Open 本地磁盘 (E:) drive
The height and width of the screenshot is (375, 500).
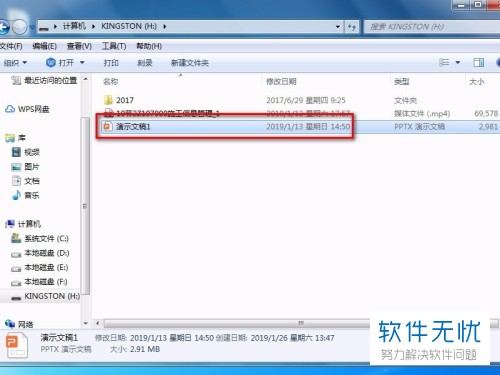(x=46, y=267)
